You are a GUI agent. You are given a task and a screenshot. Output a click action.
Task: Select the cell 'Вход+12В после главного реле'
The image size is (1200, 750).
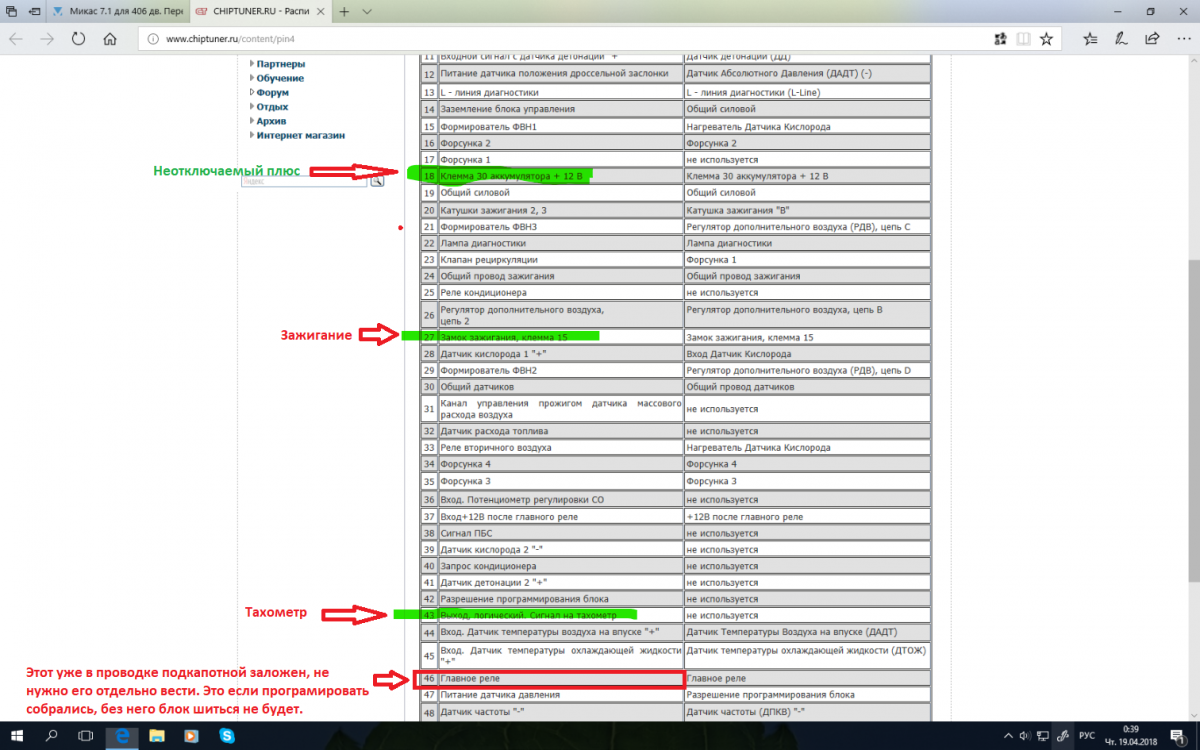[560, 516]
